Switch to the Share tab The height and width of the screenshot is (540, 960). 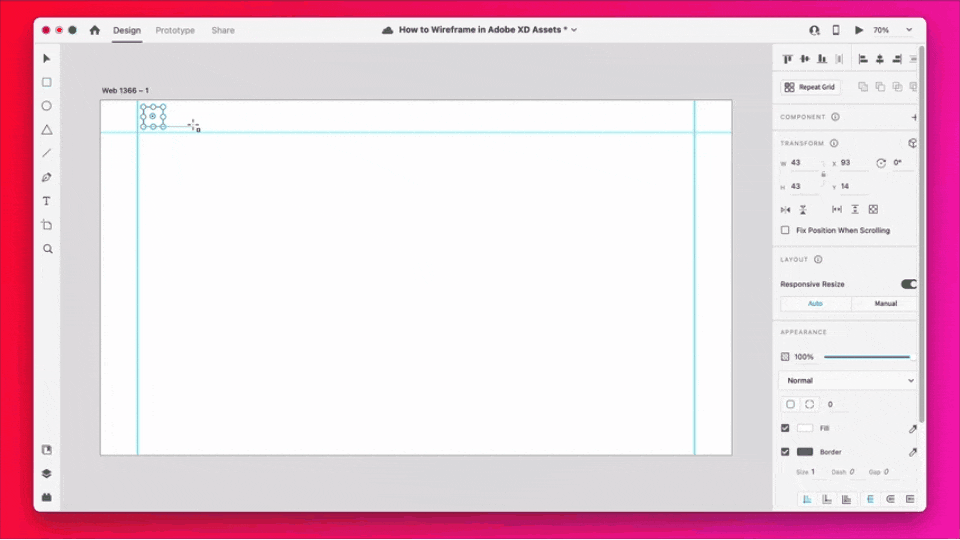pos(223,30)
